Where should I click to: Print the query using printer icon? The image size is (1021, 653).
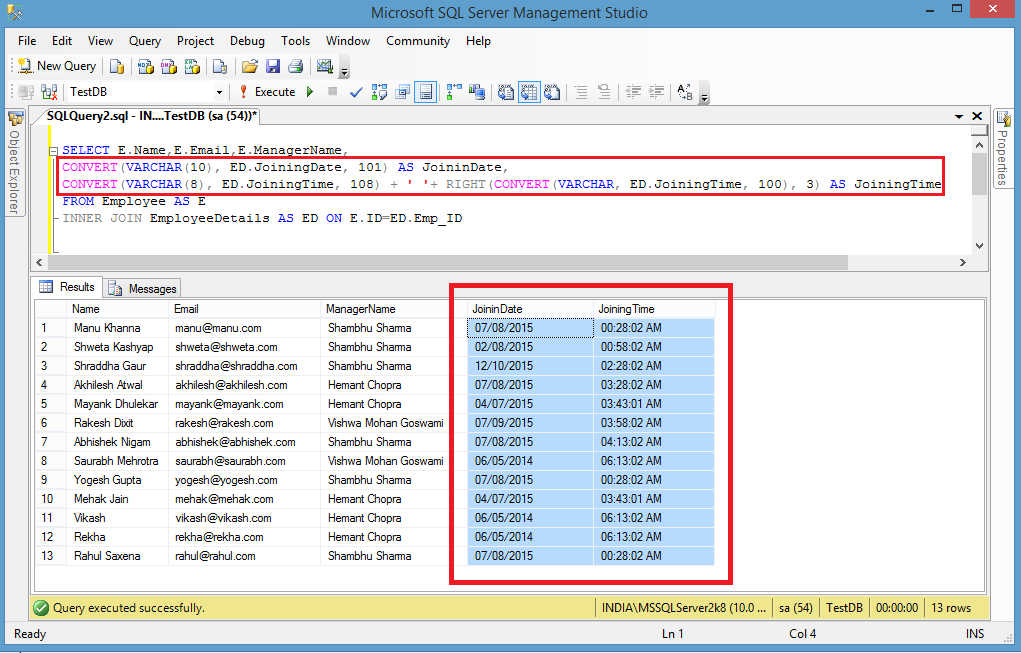(x=296, y=66)
